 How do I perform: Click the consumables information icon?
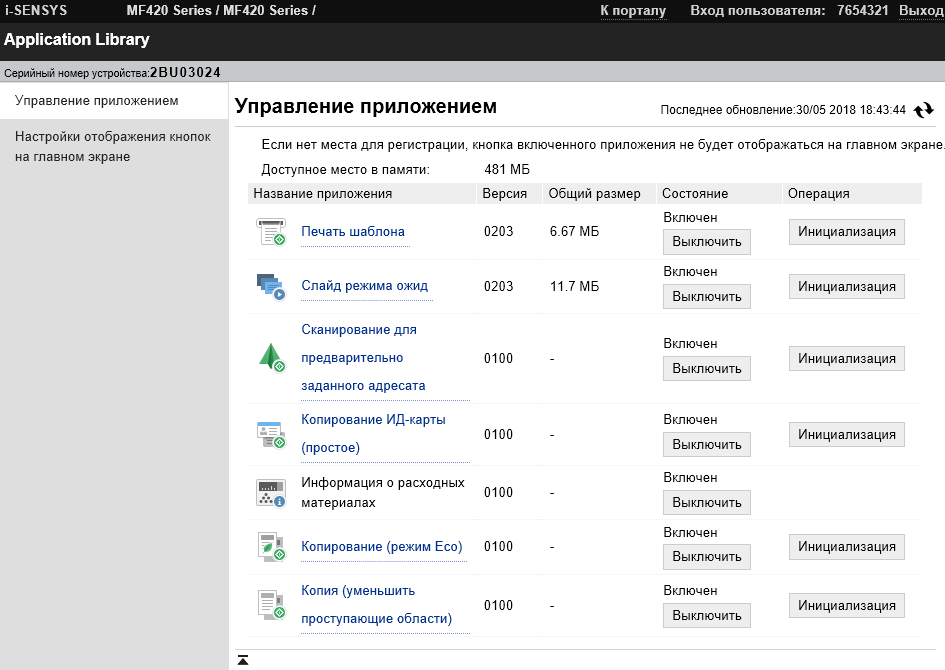click(x=271, y=492)
